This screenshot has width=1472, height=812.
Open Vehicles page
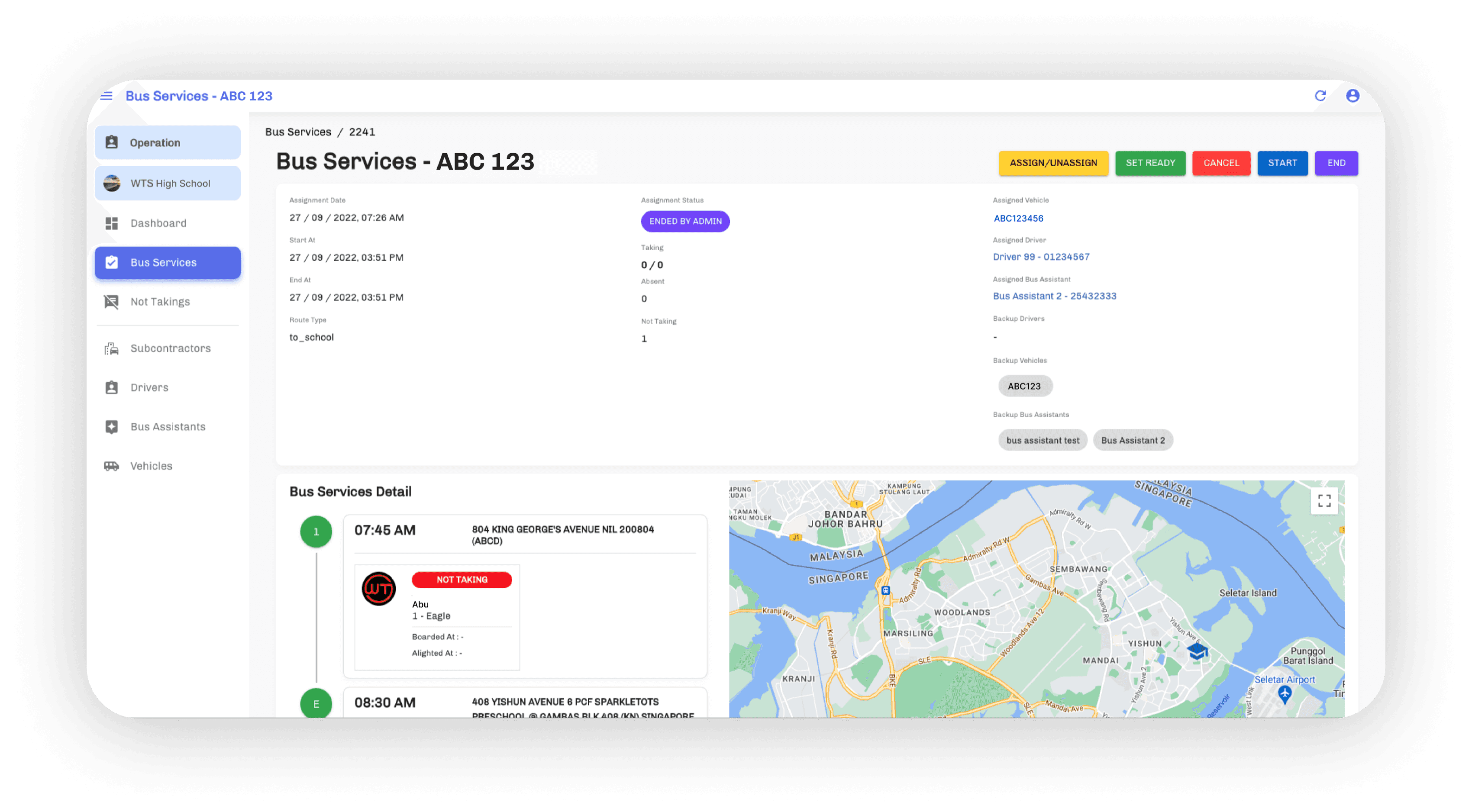tap(168, 466)
